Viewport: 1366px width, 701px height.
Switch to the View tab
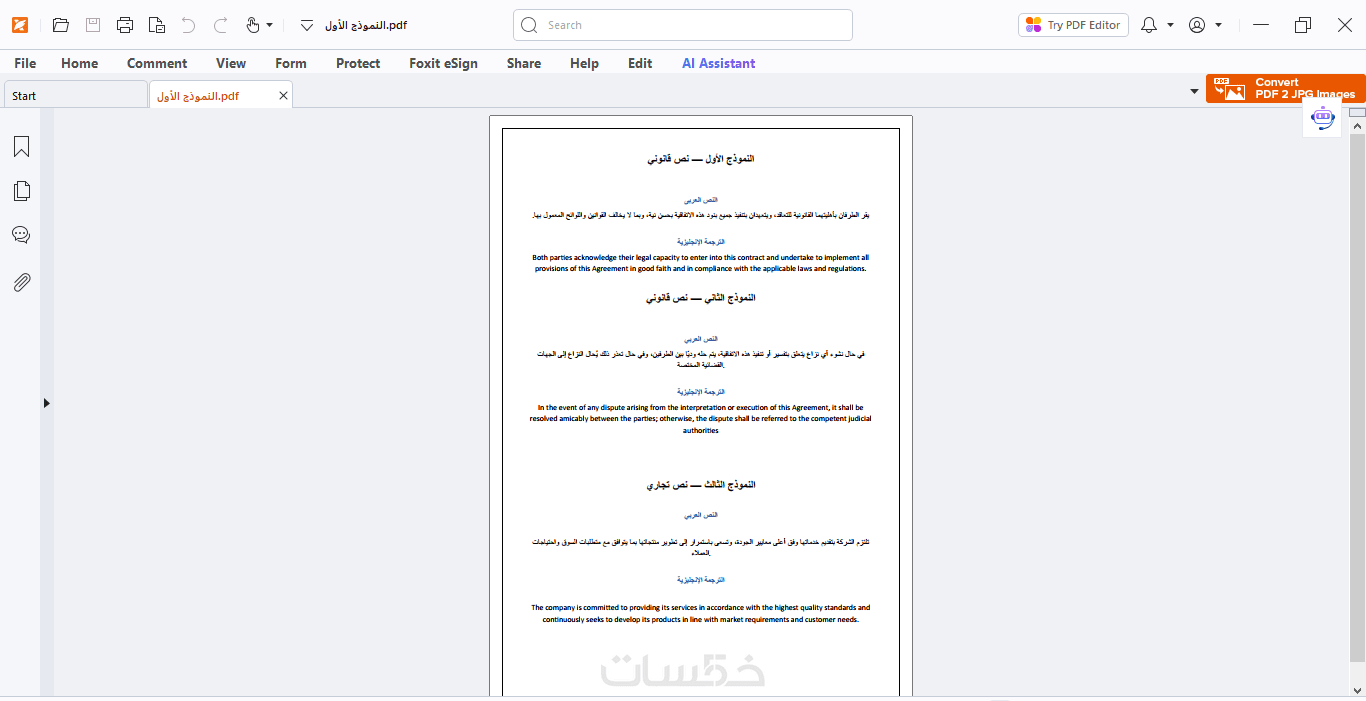click(231, 63)
